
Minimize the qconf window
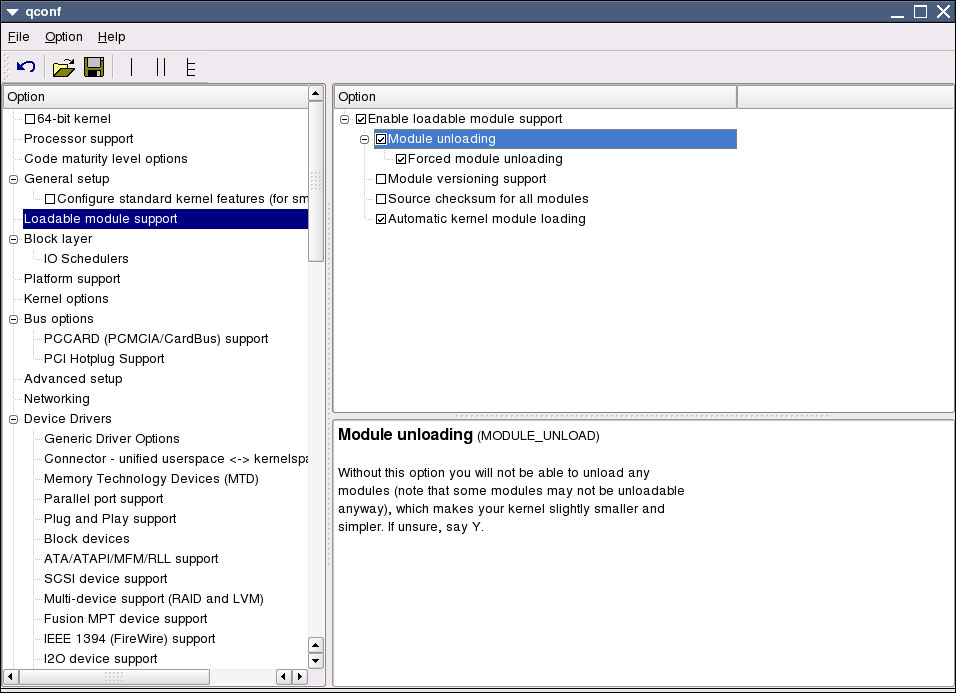click(897, 13)
